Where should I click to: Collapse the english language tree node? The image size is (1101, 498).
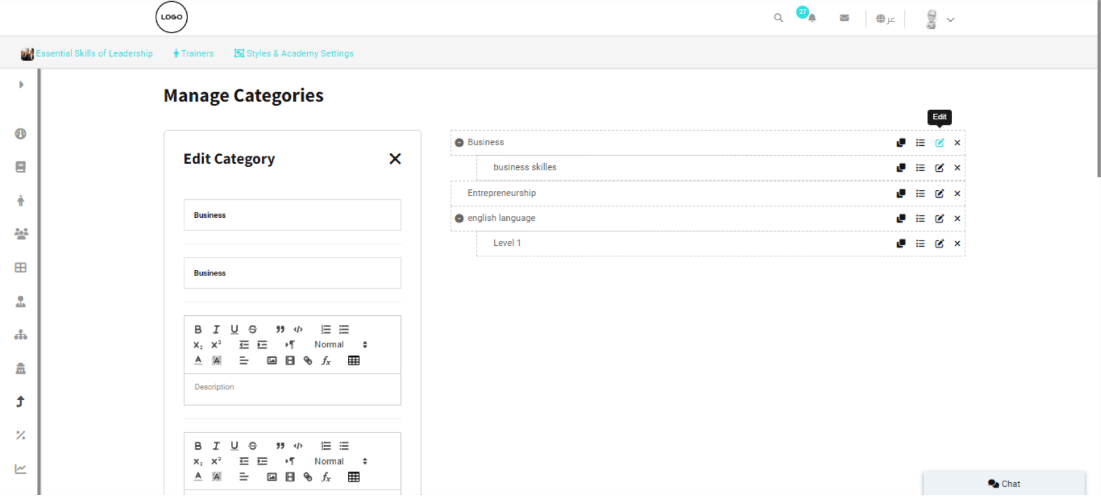459,218
